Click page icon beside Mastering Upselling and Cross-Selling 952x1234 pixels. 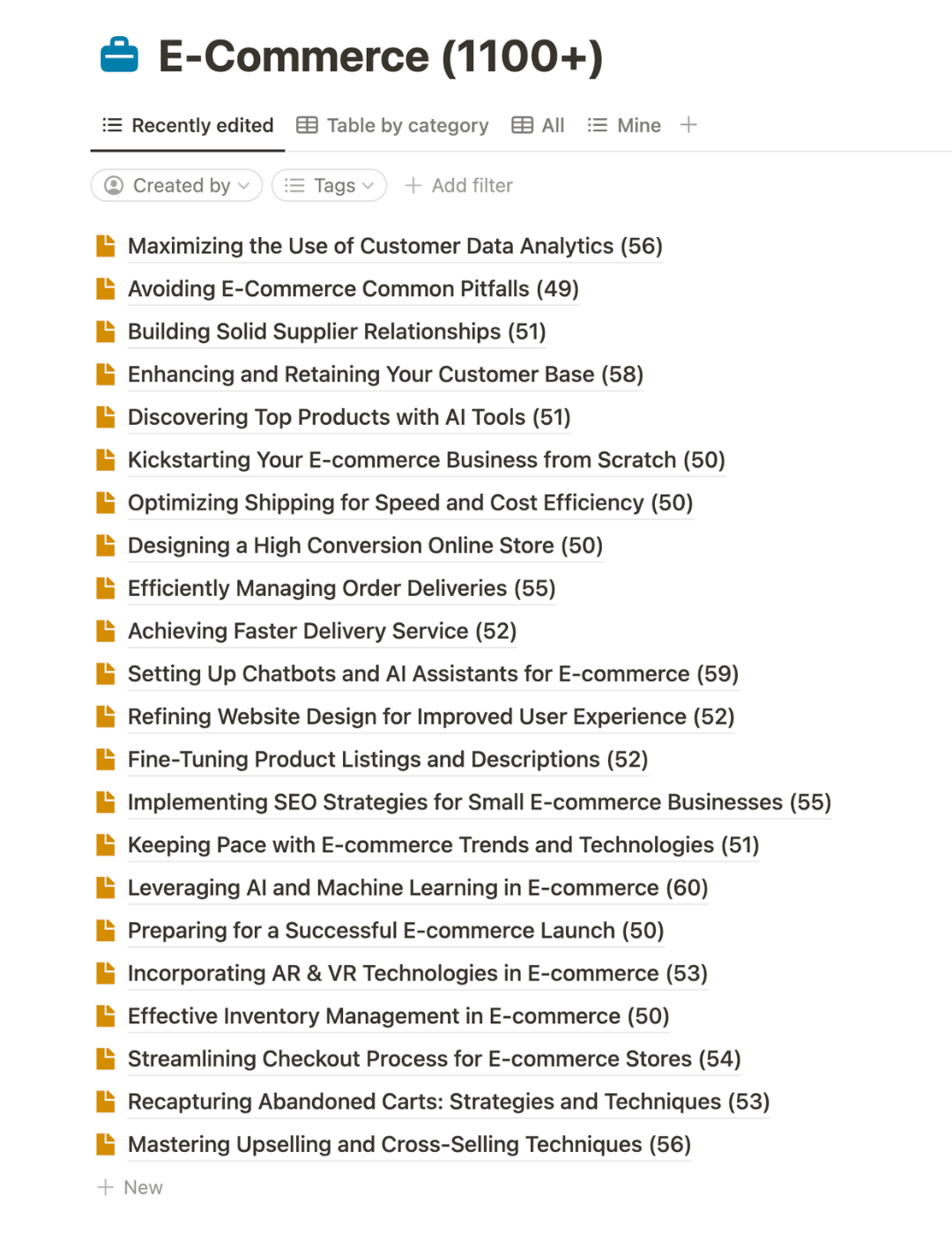106,1144
